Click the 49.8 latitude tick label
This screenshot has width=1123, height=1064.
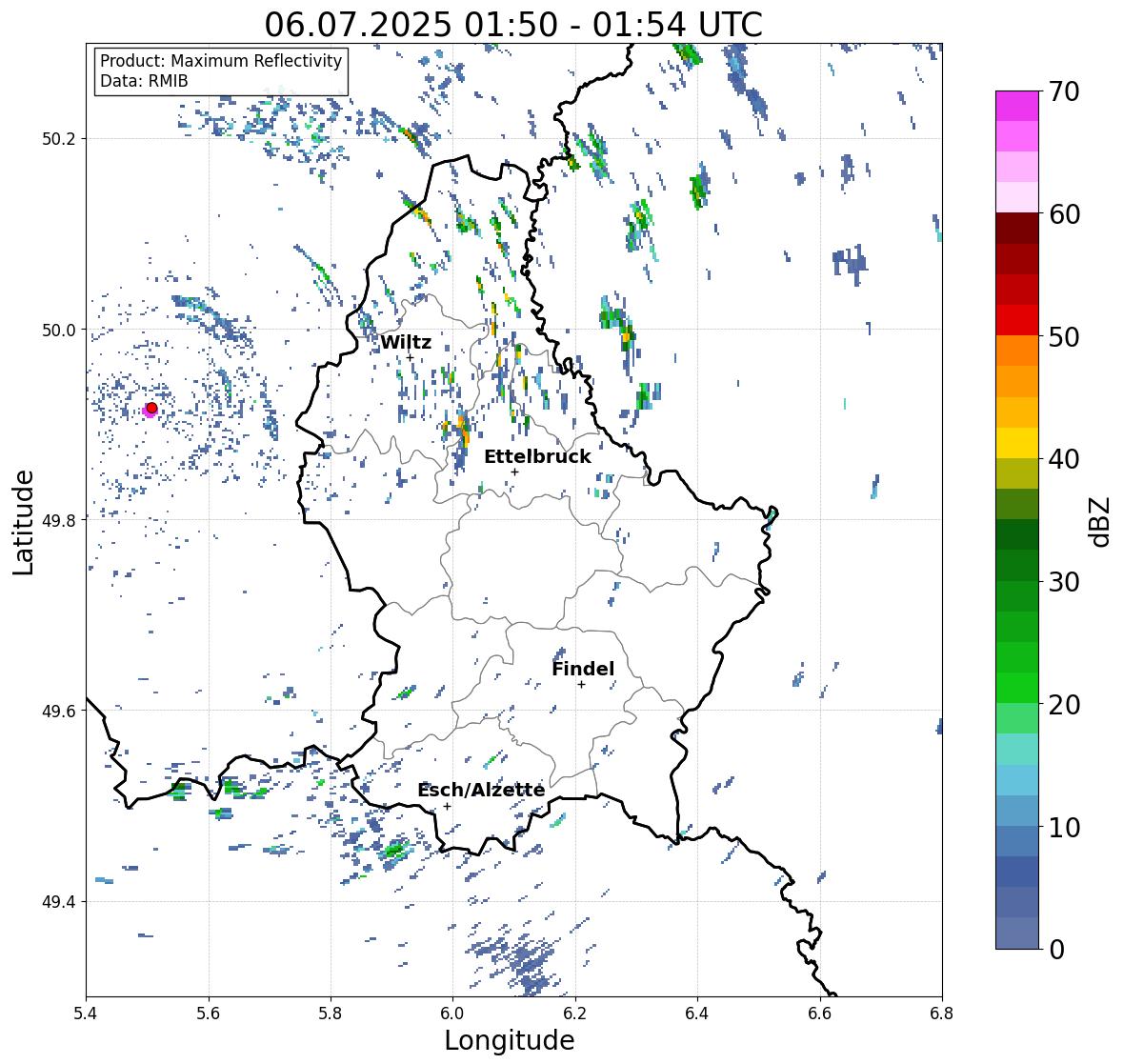point(58,520)
